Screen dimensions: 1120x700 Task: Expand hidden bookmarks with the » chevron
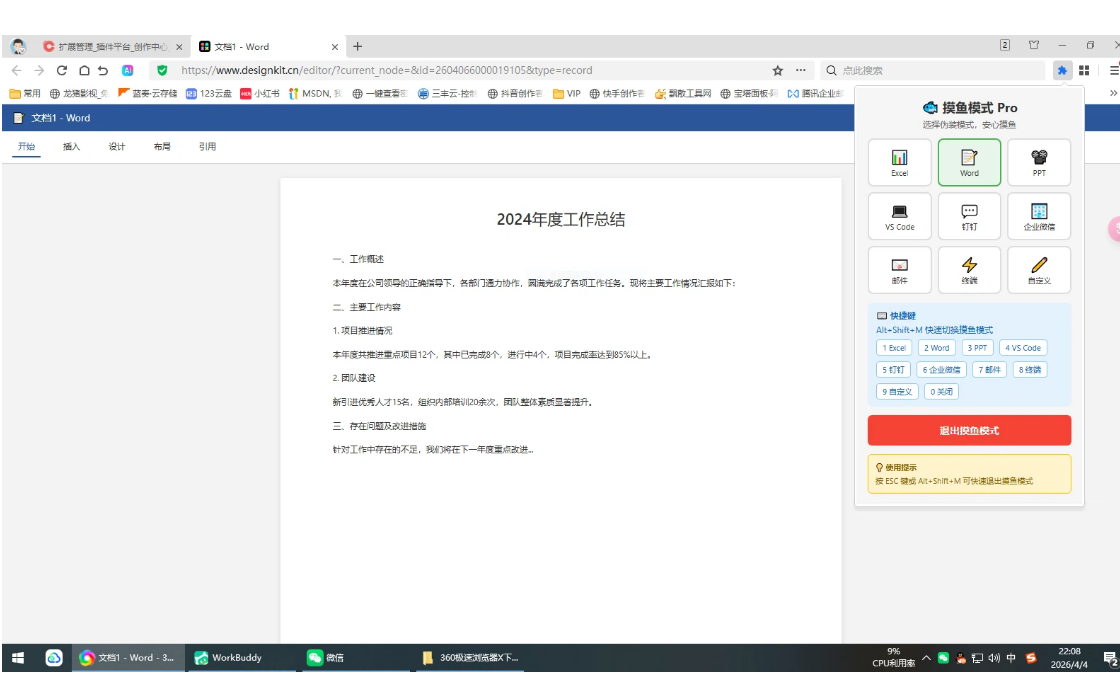click(x=1114, y=93)
